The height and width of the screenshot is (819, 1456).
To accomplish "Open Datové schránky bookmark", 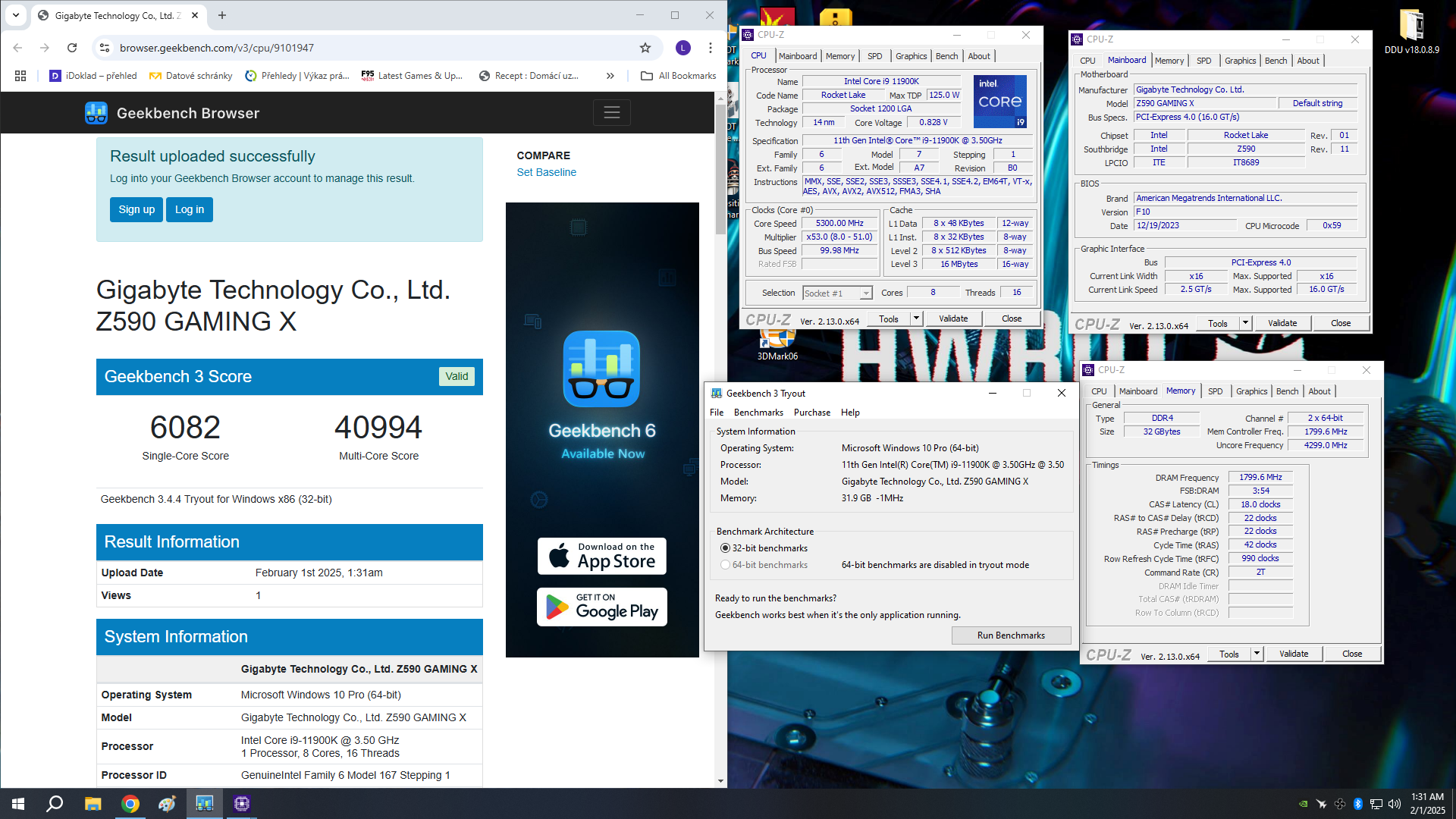I will [191, 76].
